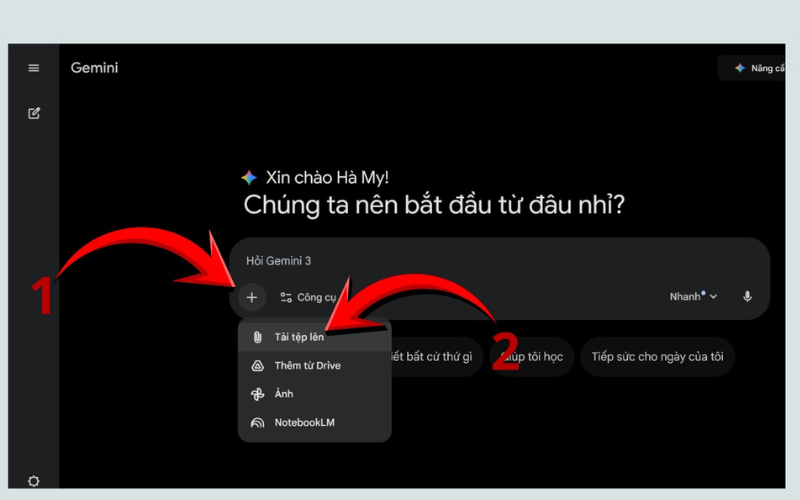
Task: Select Tải tệp lên menu item
Action: (x=315, y=337)
